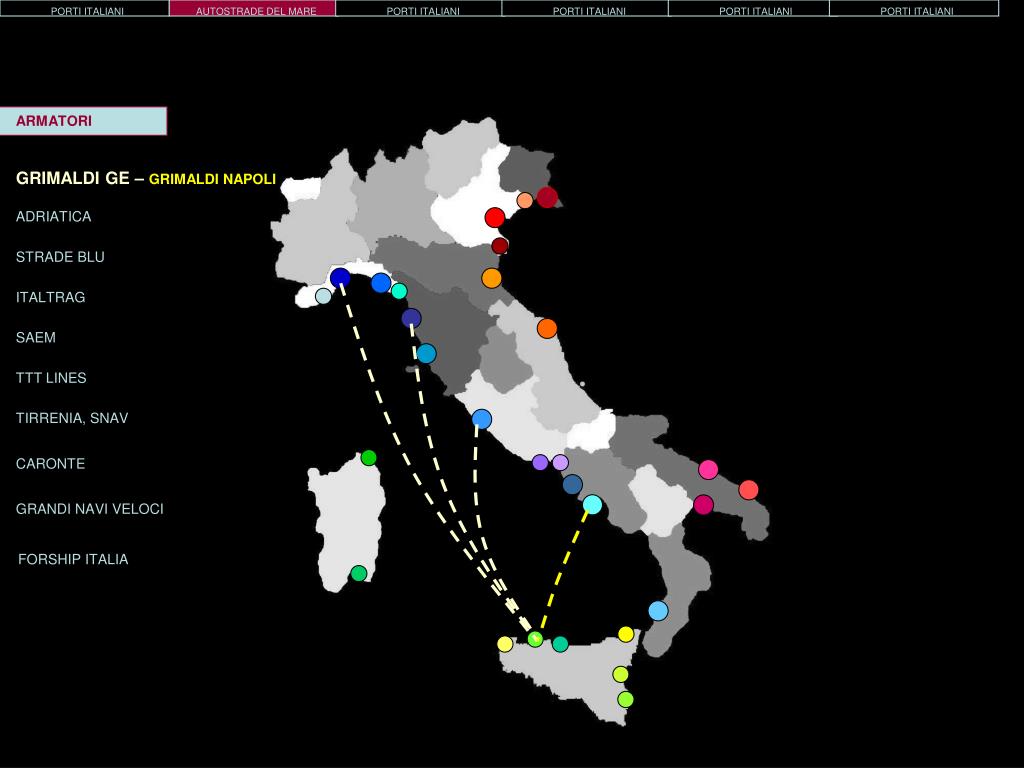Click the turquoise port dot near La Spezia
This screenshot has height=768, width=1024.
tap(399, 291)
